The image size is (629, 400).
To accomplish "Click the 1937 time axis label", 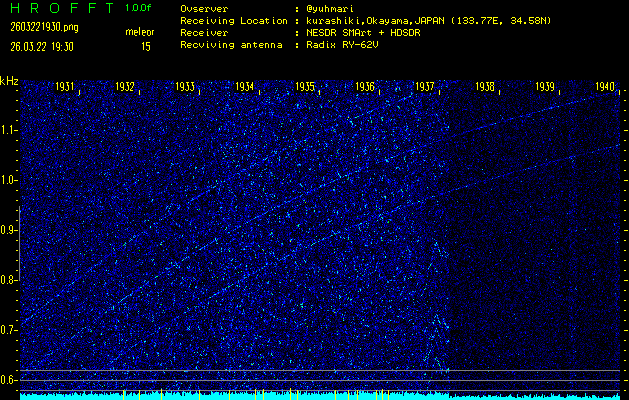I will click(425, 87).
